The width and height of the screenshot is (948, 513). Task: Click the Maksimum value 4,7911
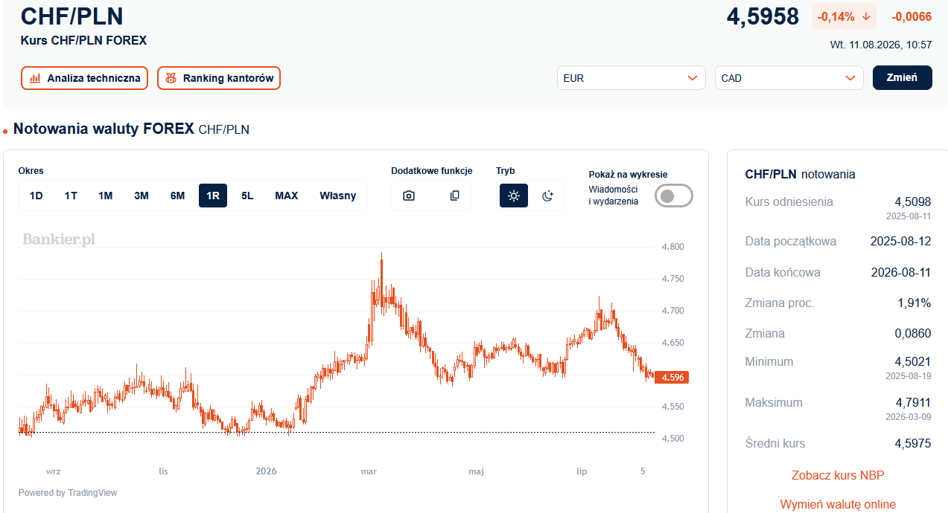[913, 402]
